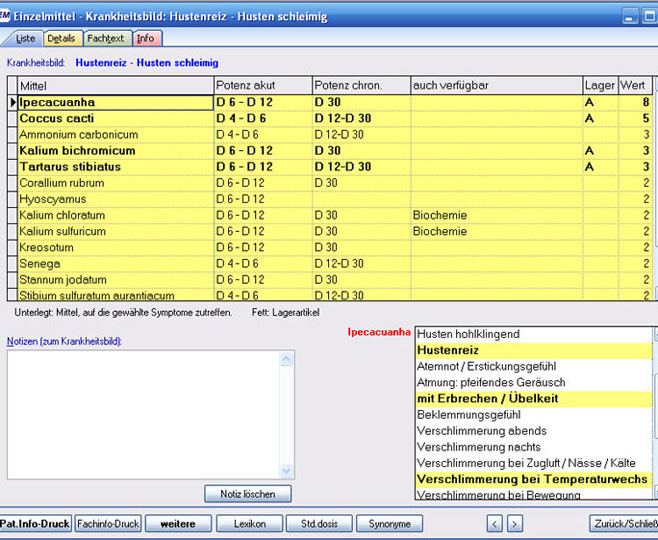Minimize the Einzelmittel window
Viewport: 658px width, 540px height.
[x=629, y=17]
